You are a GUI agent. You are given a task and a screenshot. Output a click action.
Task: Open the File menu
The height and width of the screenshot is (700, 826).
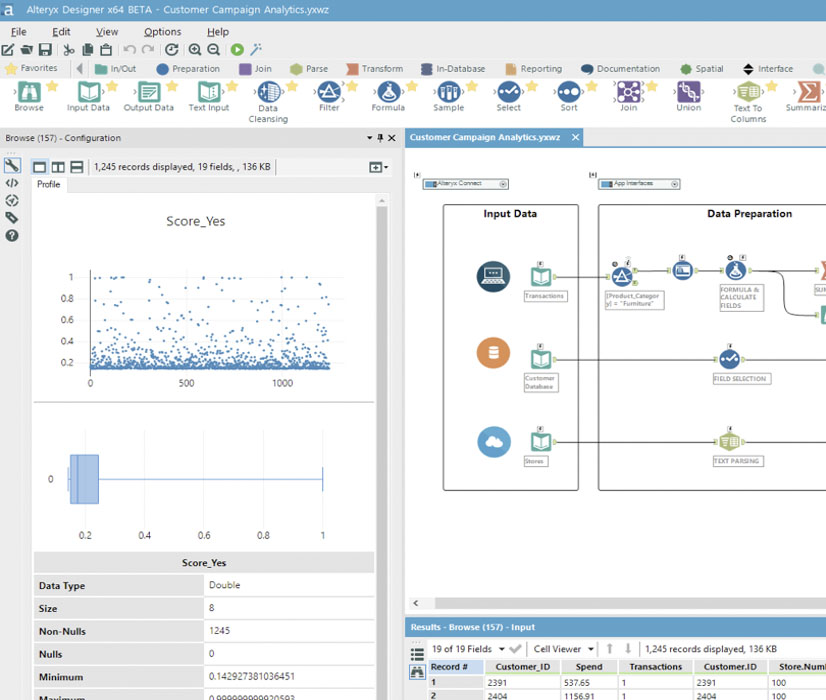click(18, 32)
